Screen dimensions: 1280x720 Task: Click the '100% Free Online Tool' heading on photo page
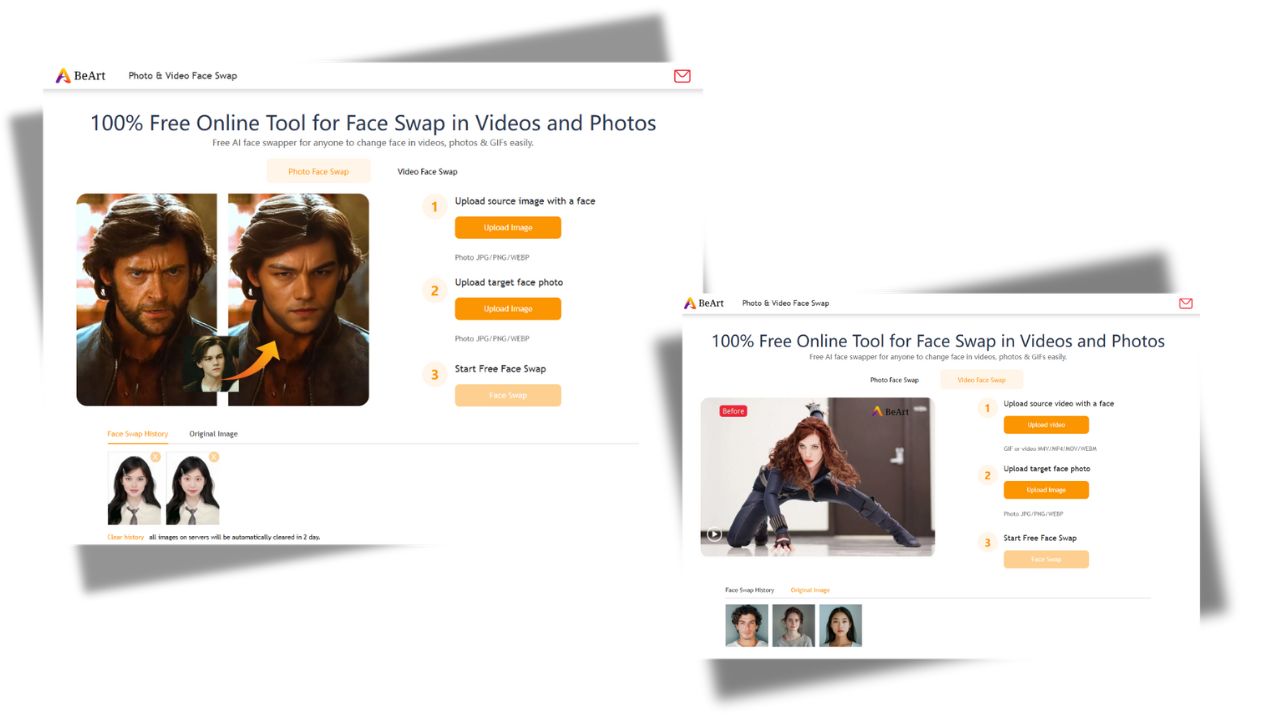point(373,123)
